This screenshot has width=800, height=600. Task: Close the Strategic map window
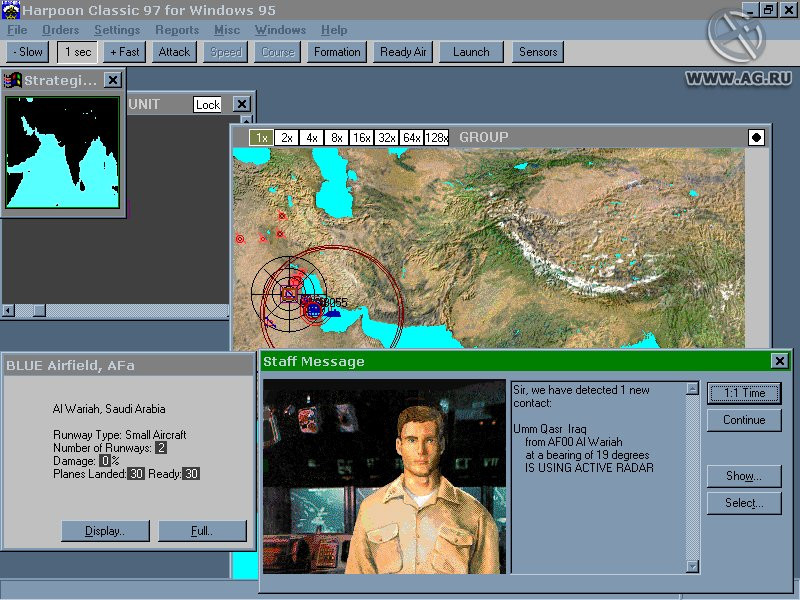[113, 80]
